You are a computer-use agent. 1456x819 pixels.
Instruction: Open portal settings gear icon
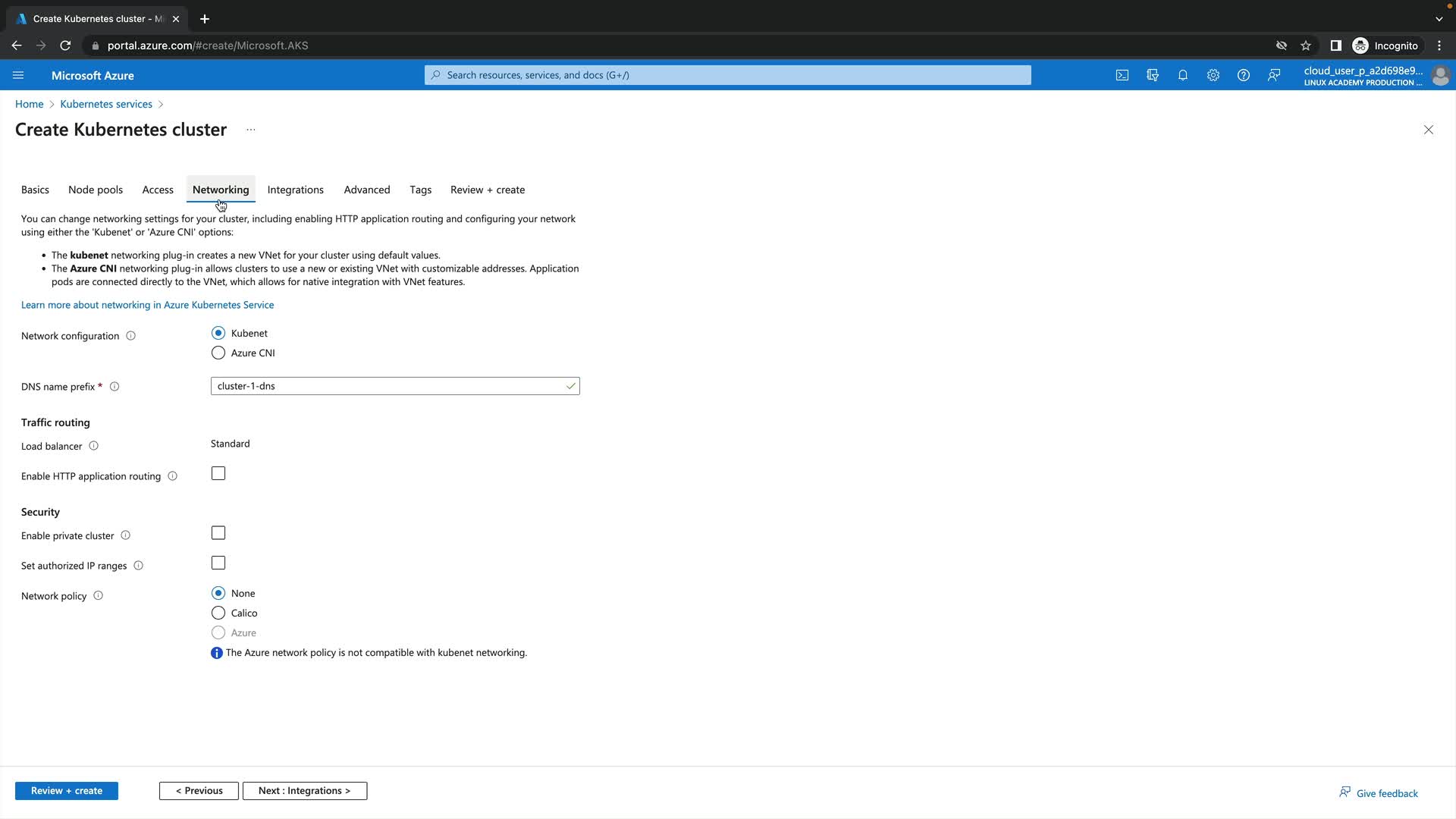(x=1213, y=75)
